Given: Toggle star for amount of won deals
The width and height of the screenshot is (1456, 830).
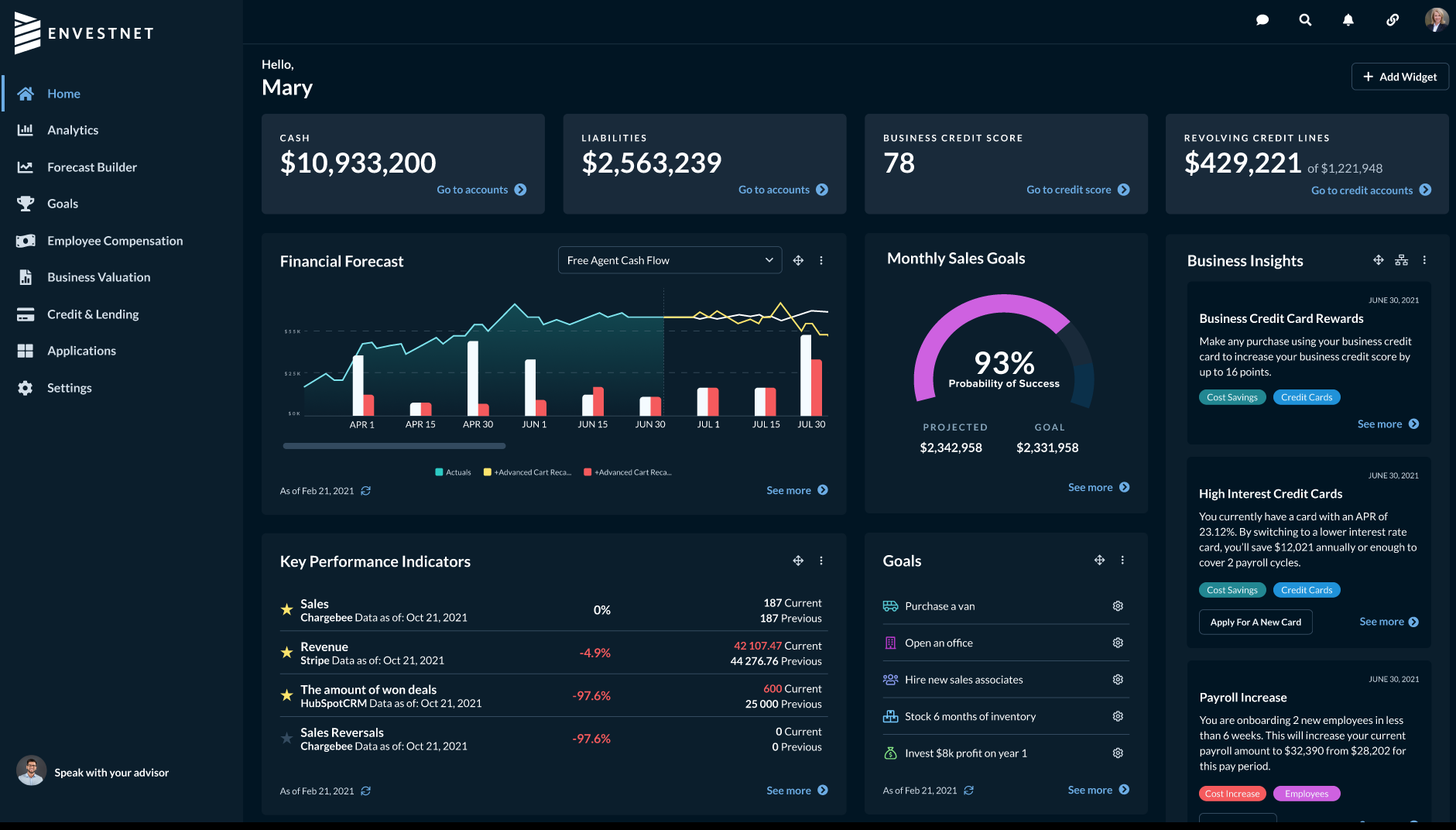Looking at the screenshot, I should 287,695.
